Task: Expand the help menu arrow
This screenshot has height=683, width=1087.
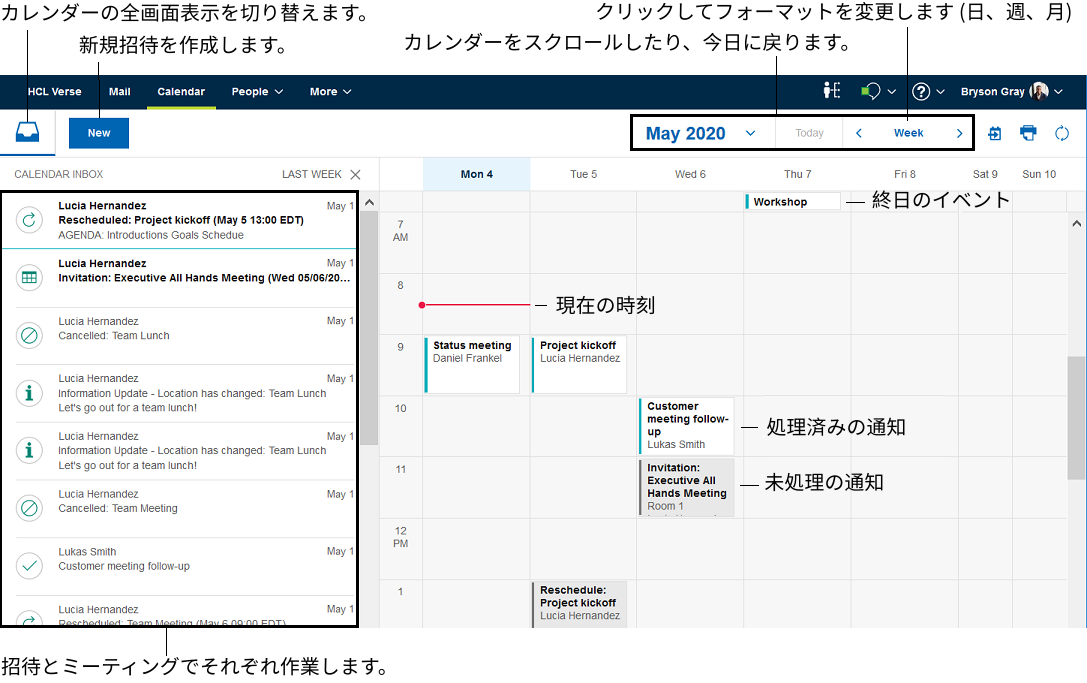Action: (941, 92)
